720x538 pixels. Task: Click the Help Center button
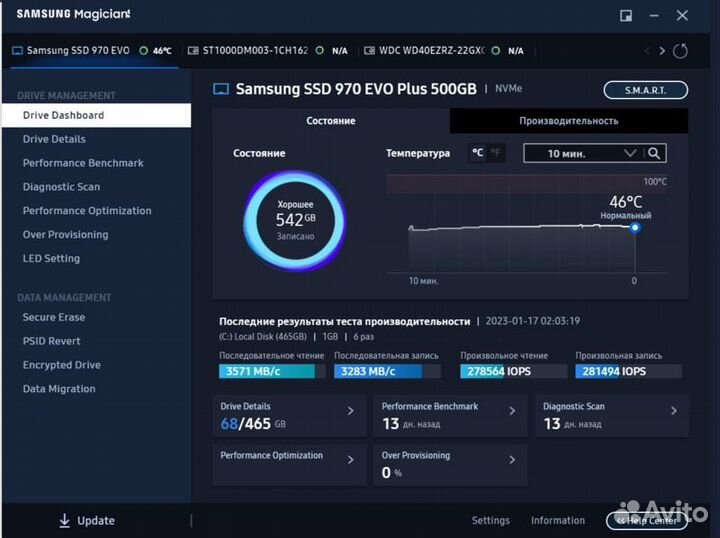point(647,521)
